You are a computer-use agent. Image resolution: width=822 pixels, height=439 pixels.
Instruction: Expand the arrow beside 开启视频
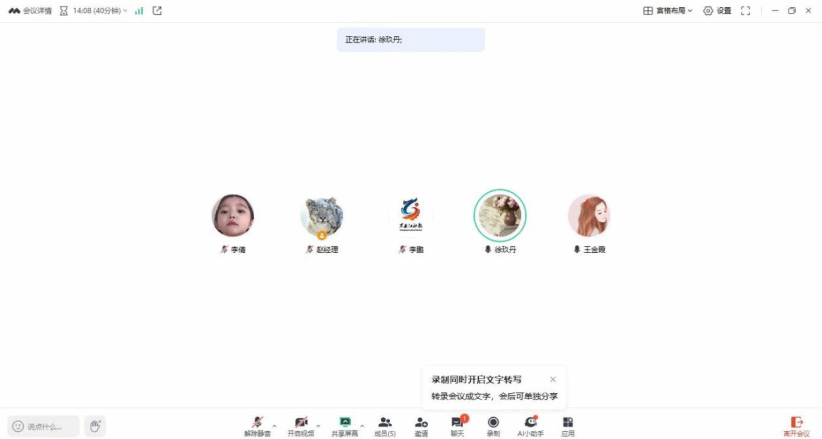click(318, 425)
